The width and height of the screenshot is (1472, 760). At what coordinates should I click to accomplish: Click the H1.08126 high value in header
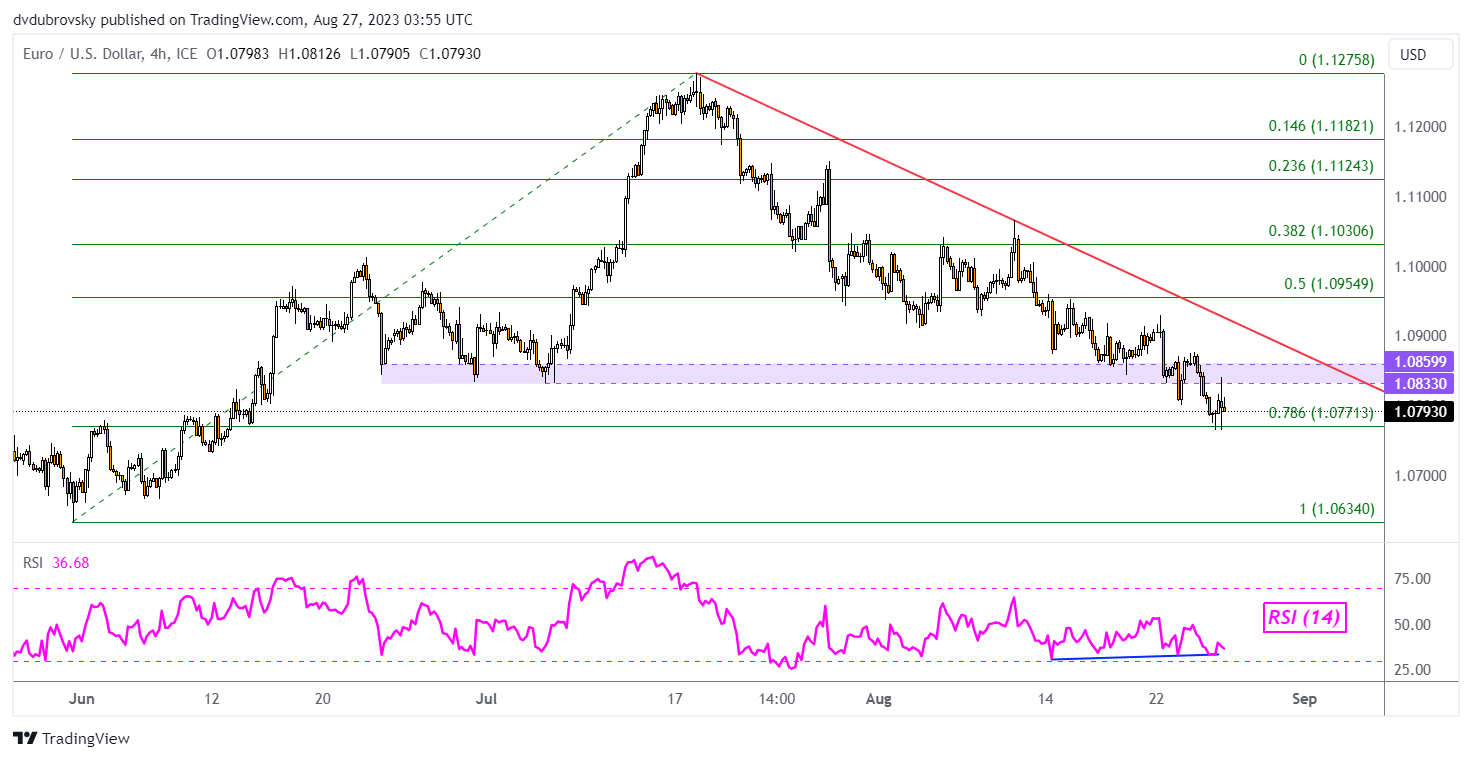tap(309, 54)
